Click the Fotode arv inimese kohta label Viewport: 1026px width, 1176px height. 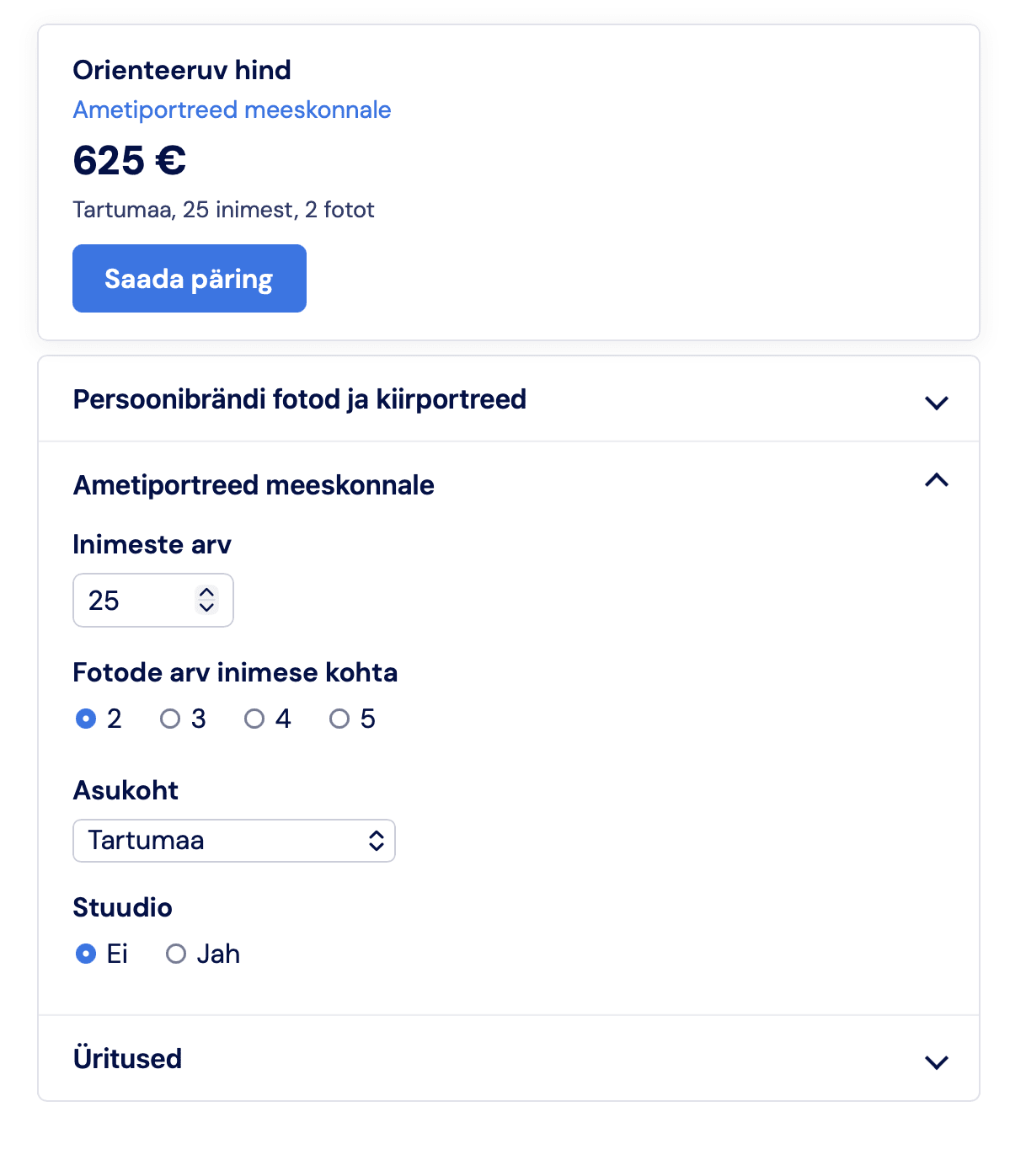(x=235, y=672)
